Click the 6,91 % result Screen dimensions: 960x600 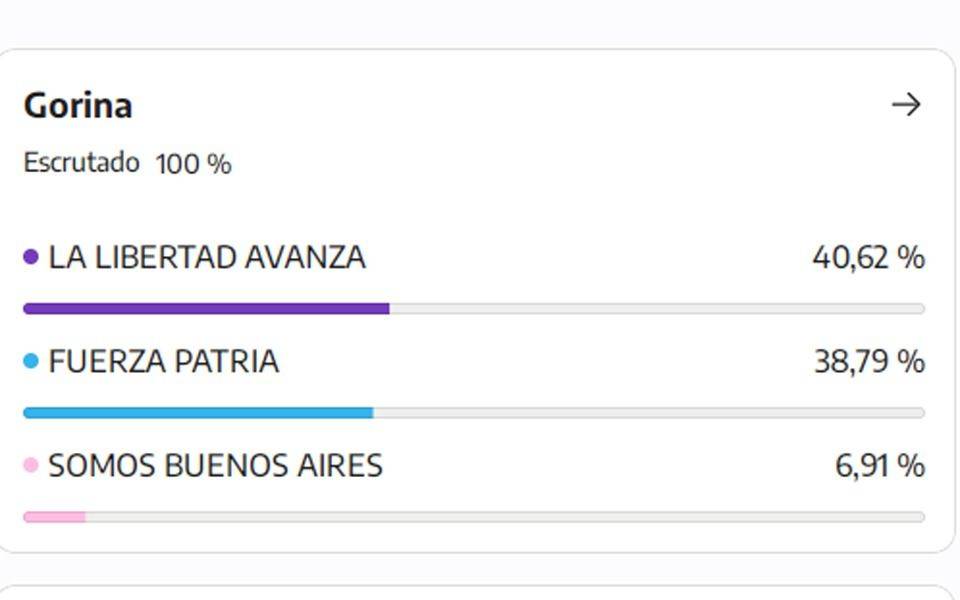[880, 465]
